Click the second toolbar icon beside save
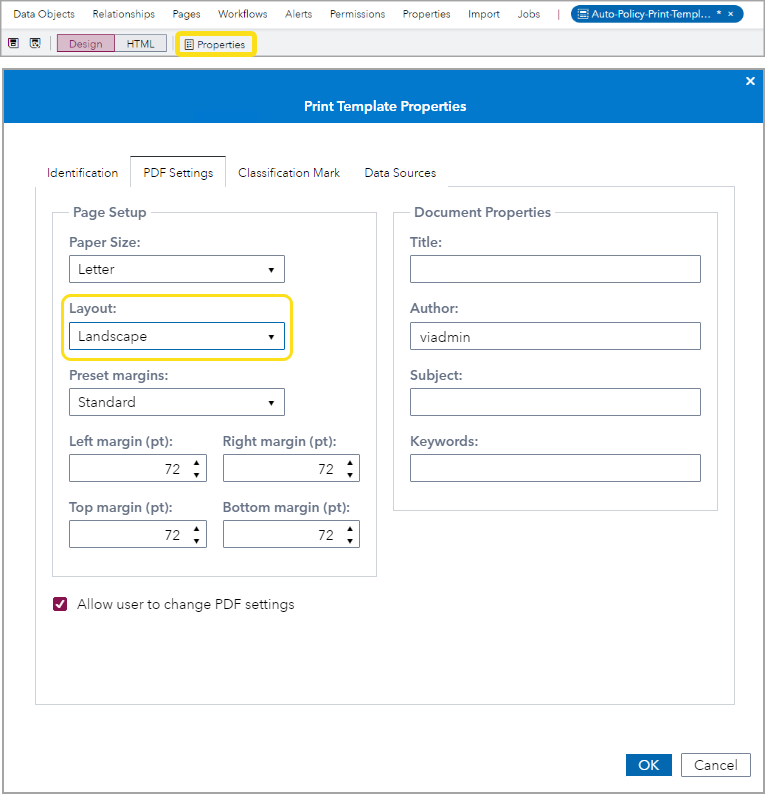The height and width of the screenshot is (794, 765). 35,44
